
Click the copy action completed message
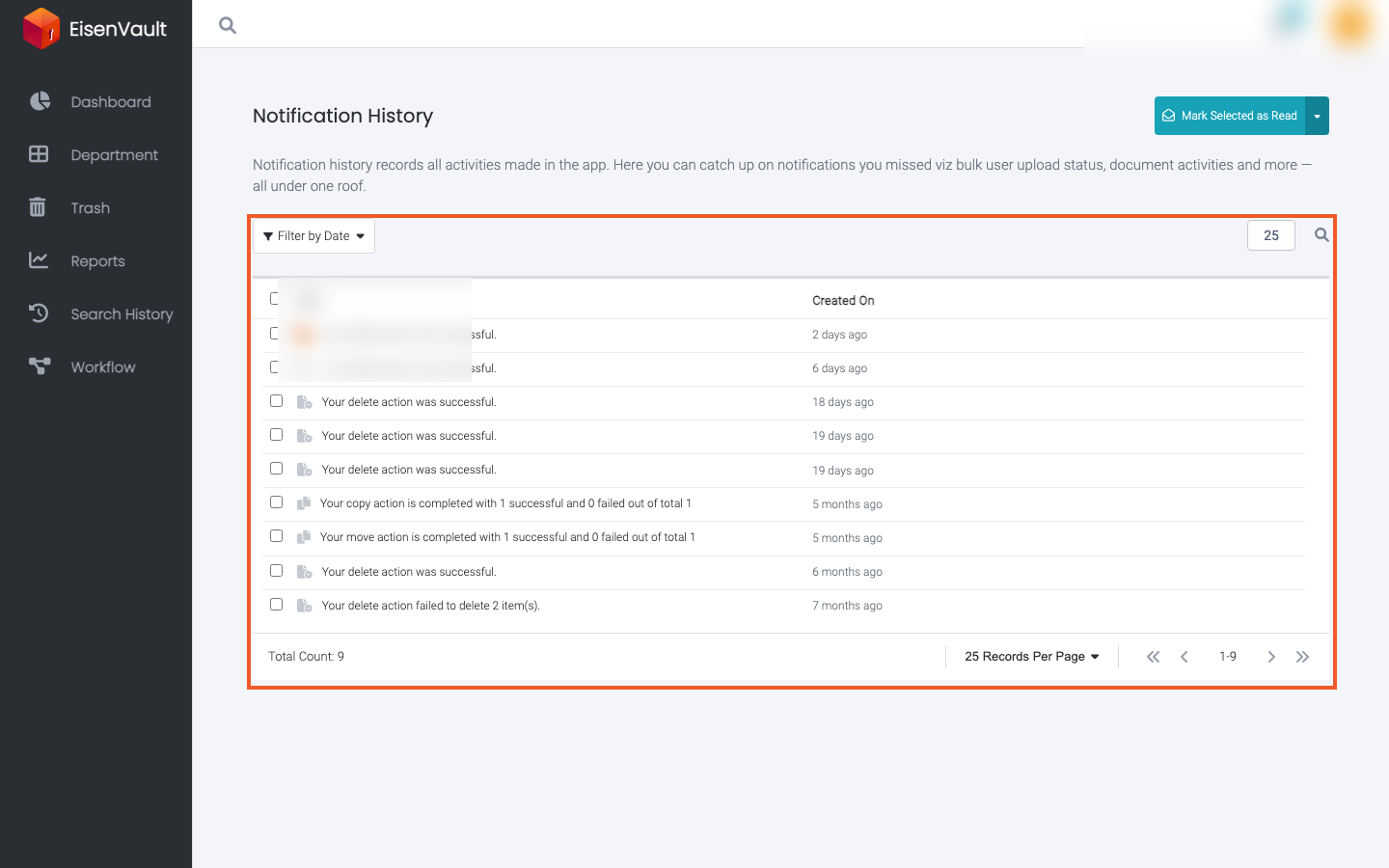coord(505,503)
